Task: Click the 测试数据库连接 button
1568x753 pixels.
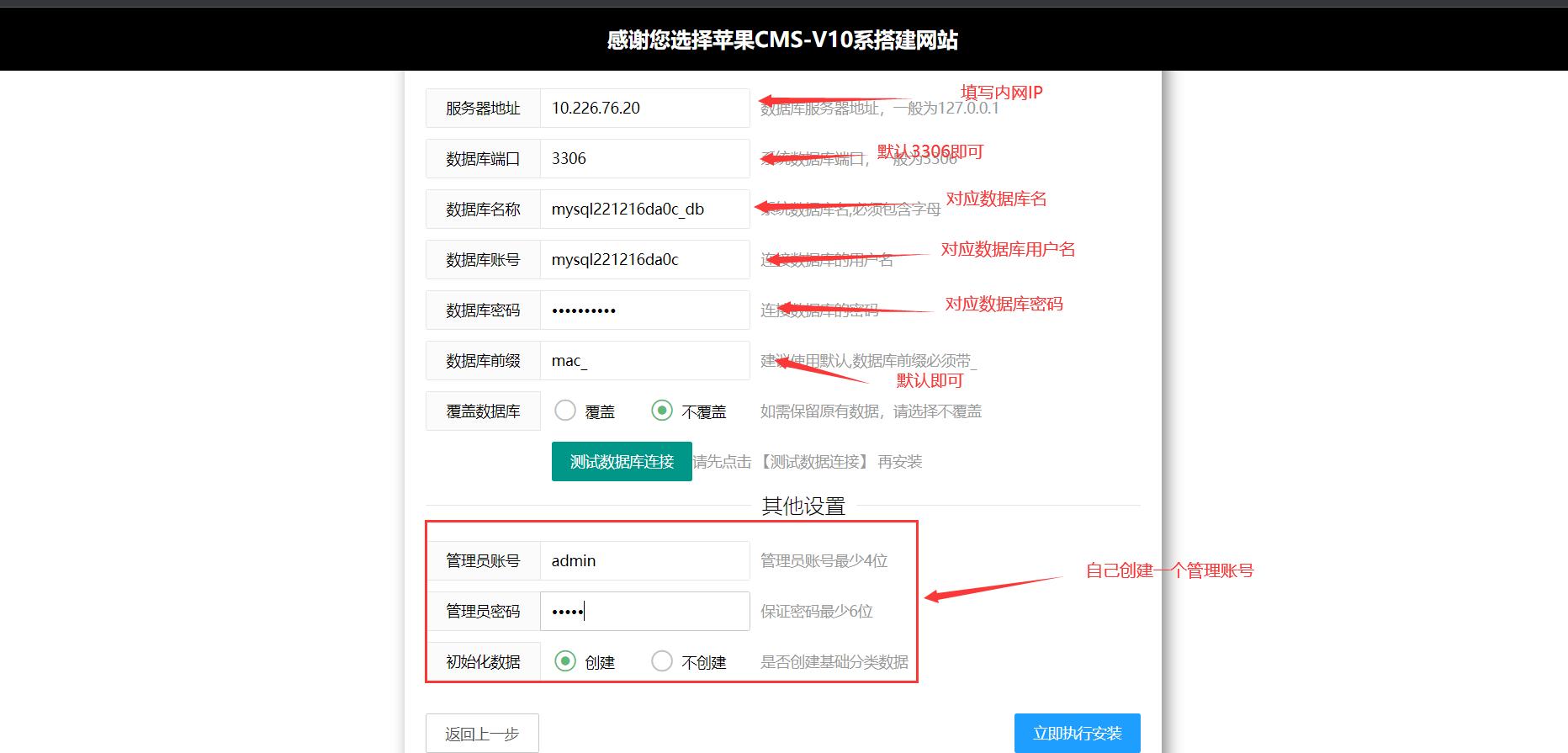Action: 622,461
